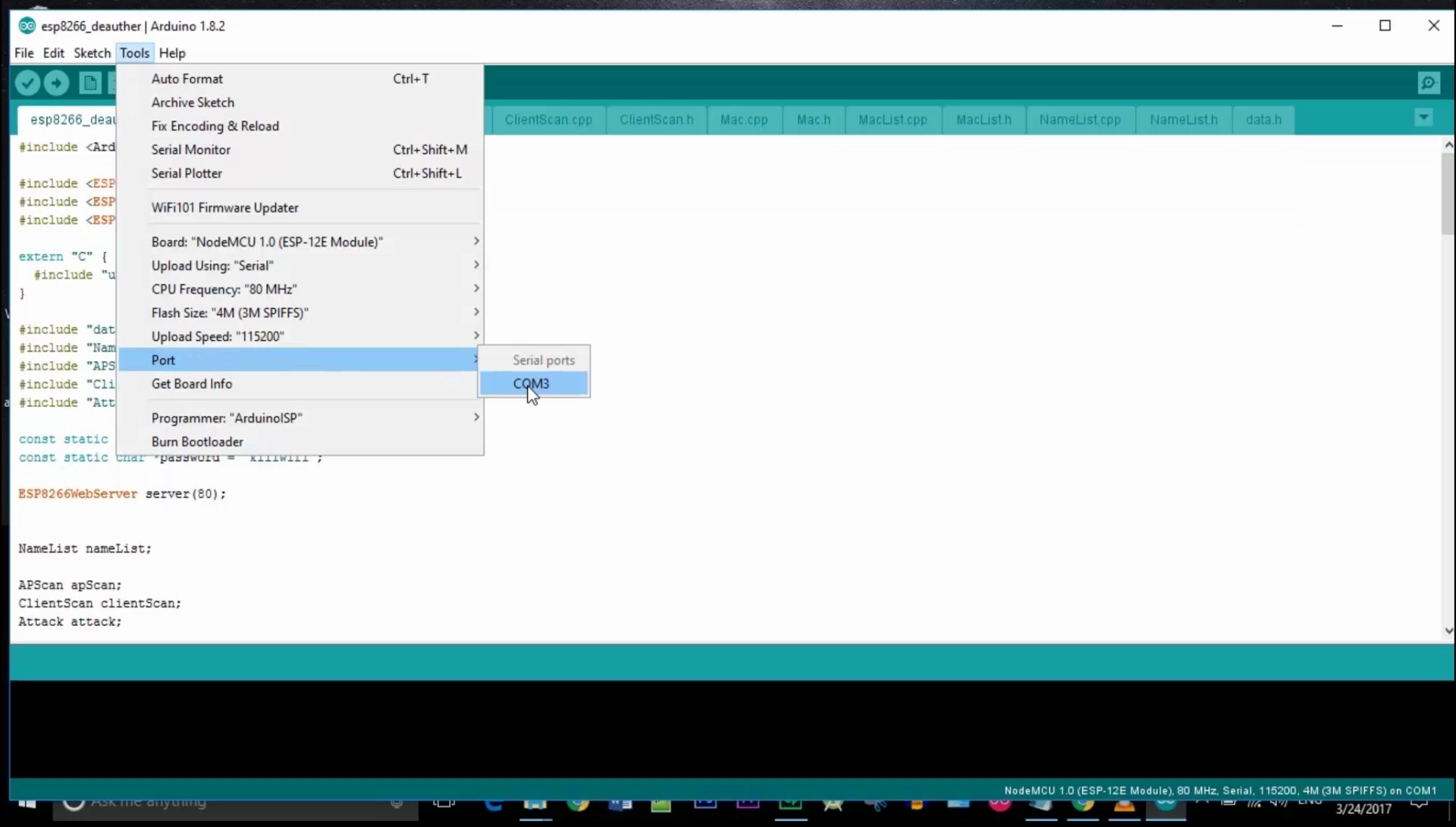Click the Upload arrow toolbar button

point(56,83)
